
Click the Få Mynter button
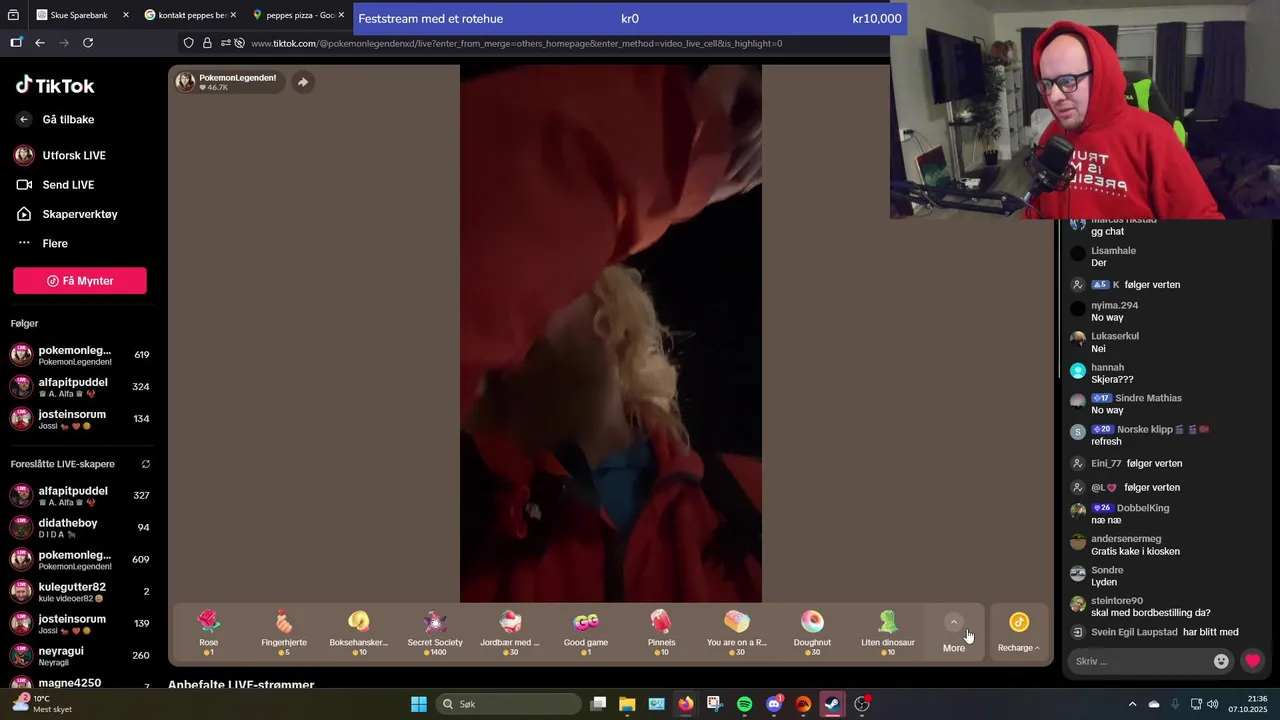pyautogui.click(x=80, y=281)
